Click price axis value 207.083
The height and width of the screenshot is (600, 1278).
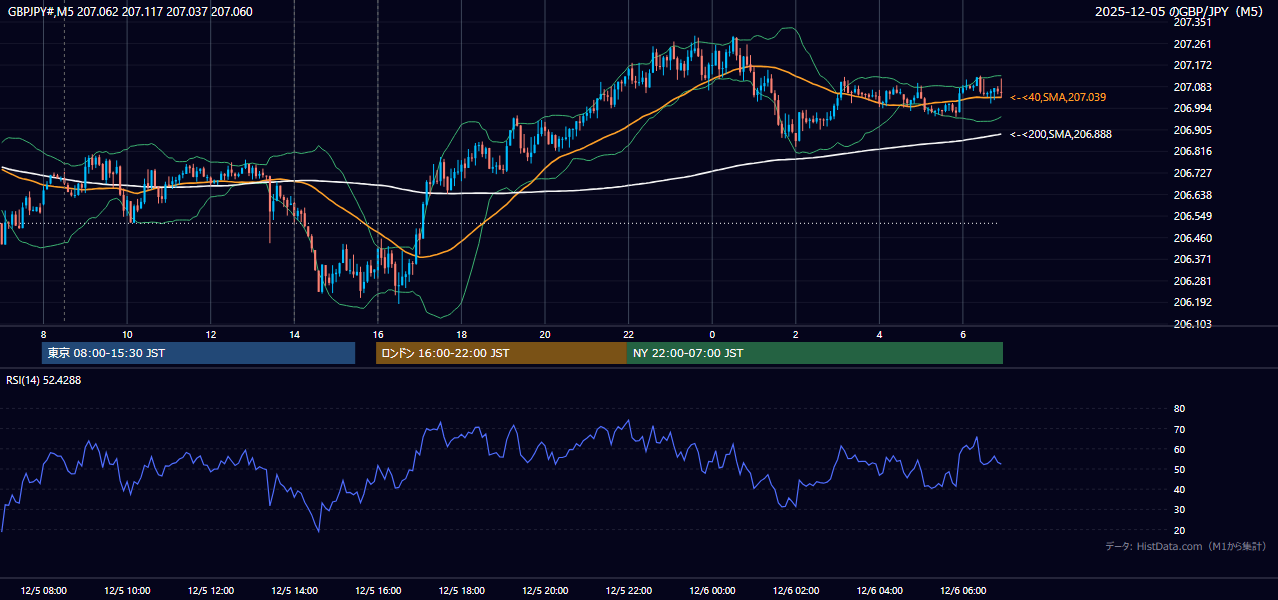pyautogui.click(x=1192, y=87)
